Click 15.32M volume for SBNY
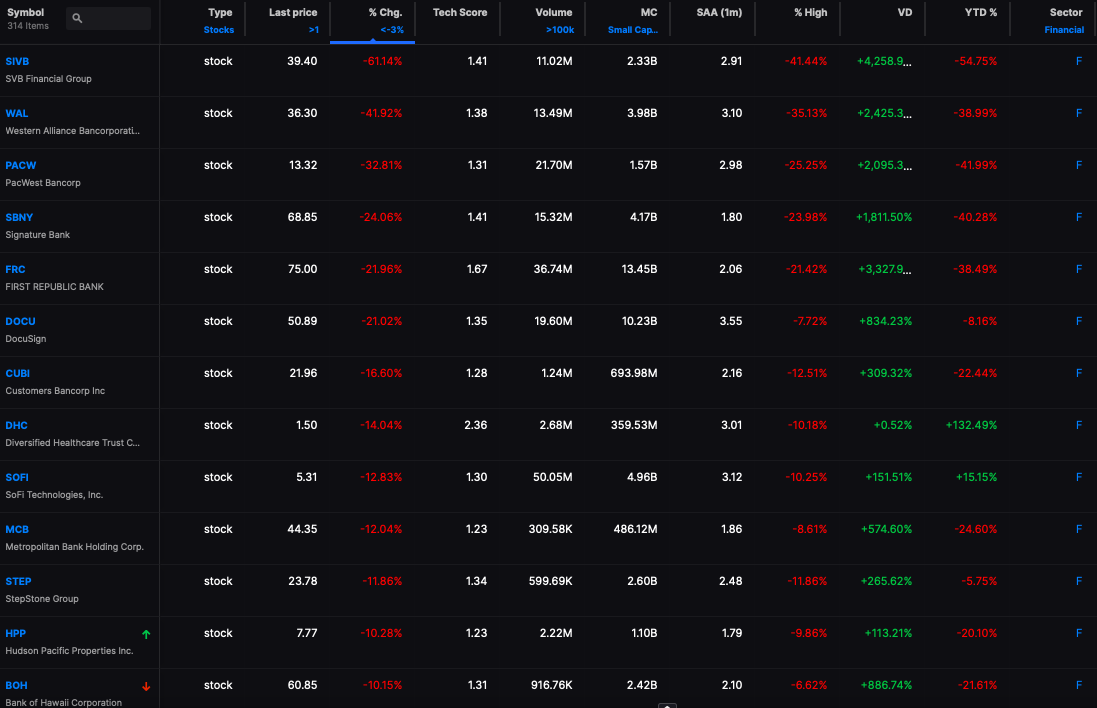 (553, 218)
